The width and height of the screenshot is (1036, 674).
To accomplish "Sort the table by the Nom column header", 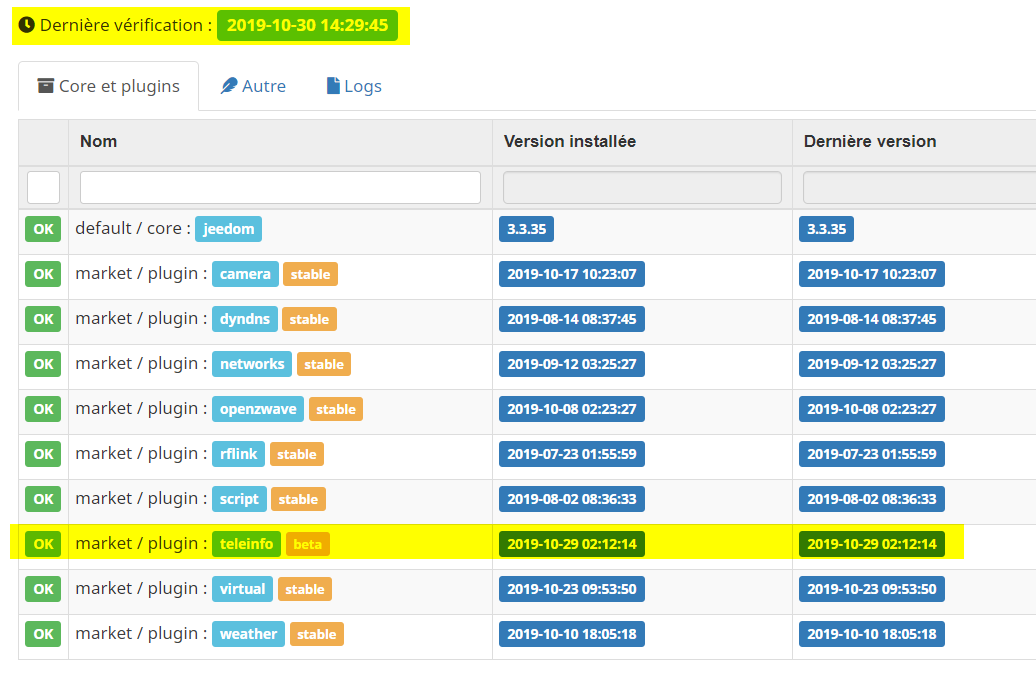I will [x=98, y=141].
